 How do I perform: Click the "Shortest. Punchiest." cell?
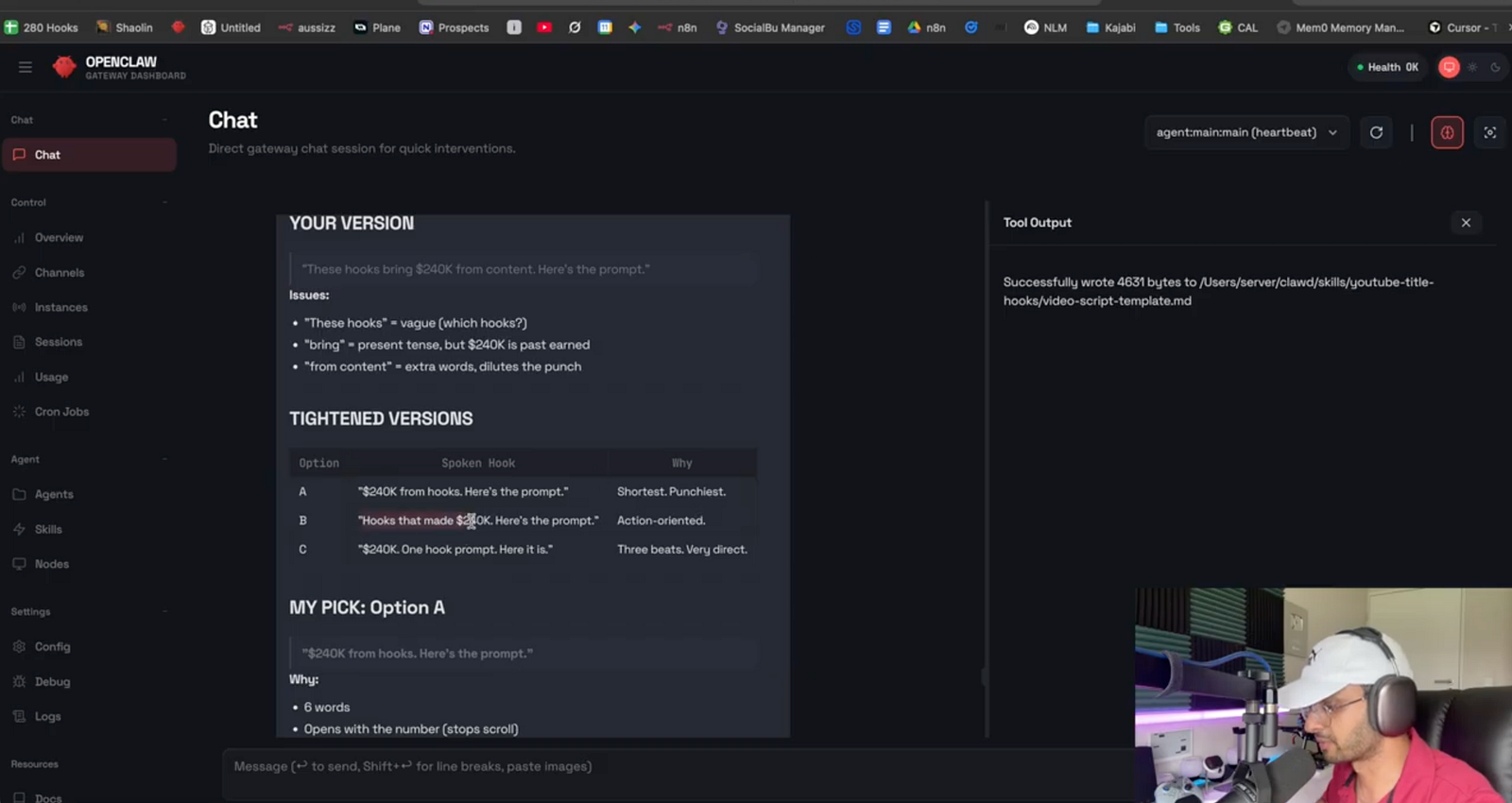pos(672,492)
